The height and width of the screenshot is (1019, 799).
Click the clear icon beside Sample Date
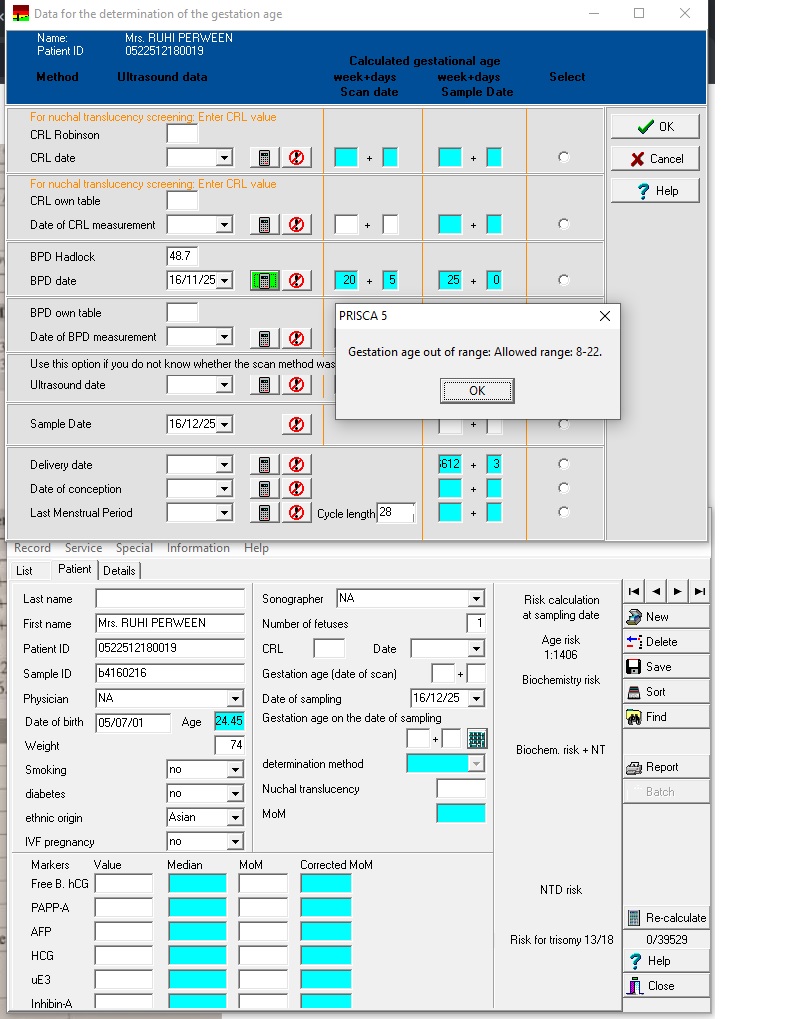coord(296,424)
